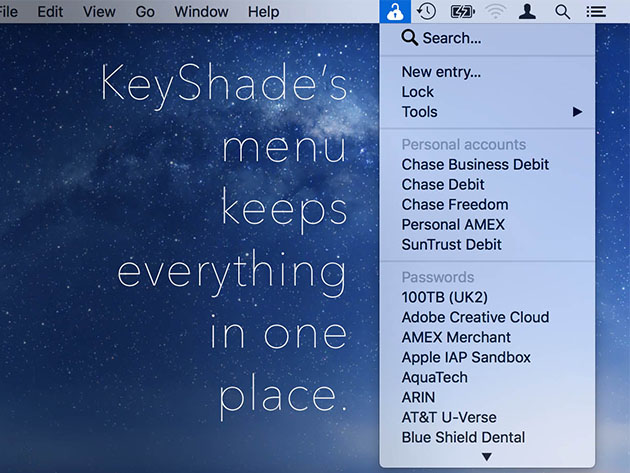
Task: Open the Go menu in menu bar
Action: coord(145,12)
